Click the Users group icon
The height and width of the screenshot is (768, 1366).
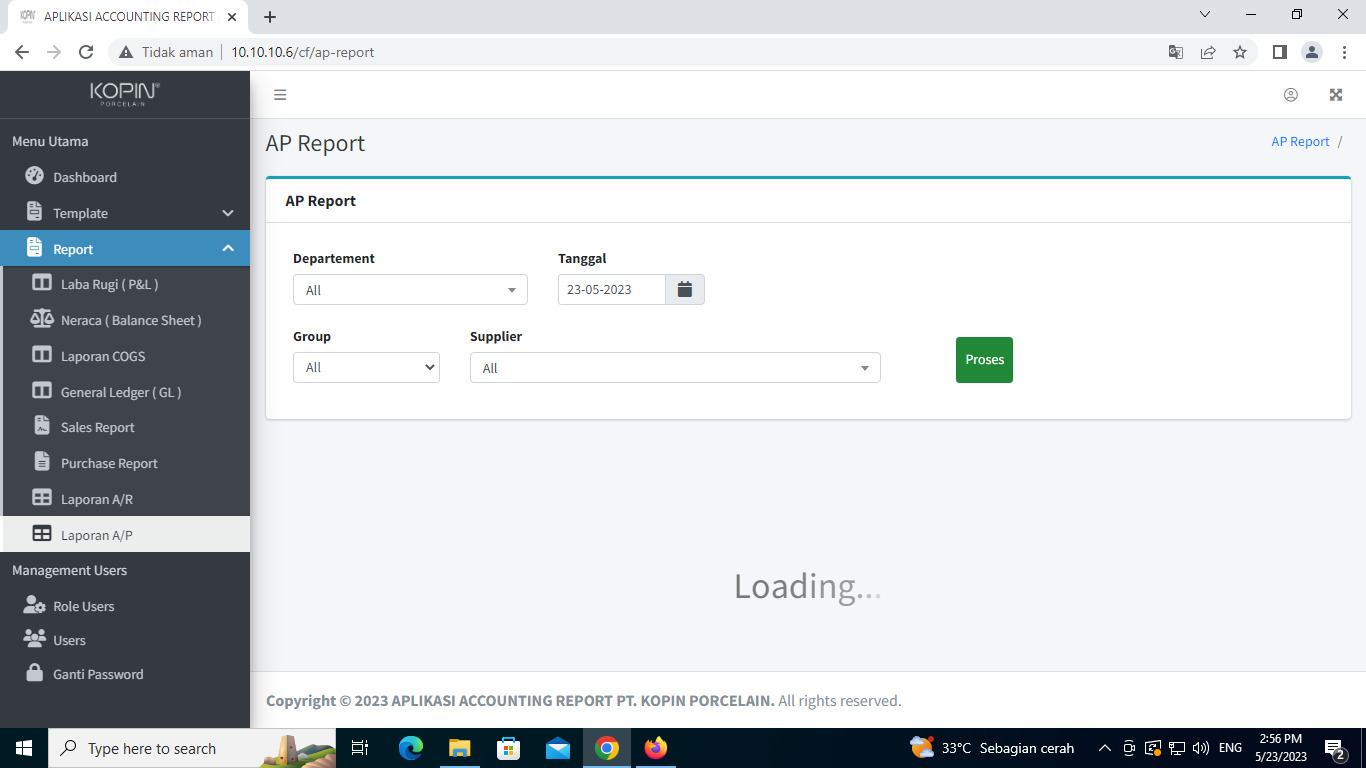pos(34,639)
